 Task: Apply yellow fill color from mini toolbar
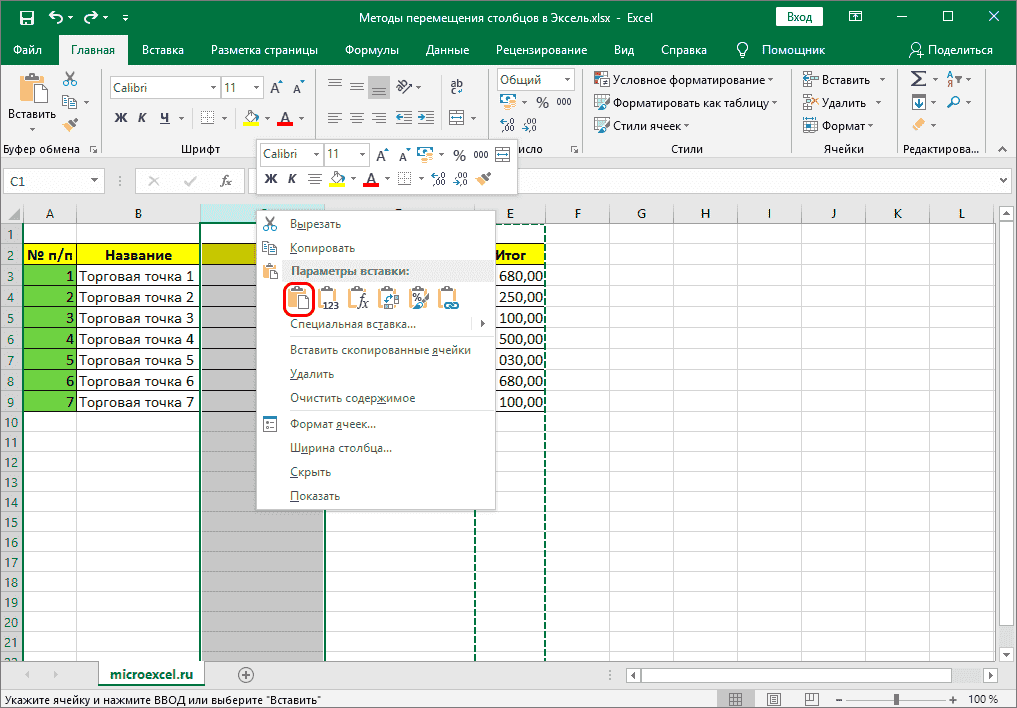coord(337,178)
